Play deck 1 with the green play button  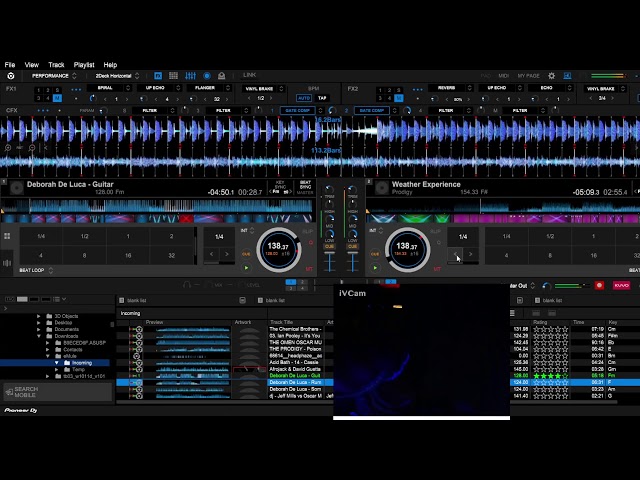coord(246,268)
